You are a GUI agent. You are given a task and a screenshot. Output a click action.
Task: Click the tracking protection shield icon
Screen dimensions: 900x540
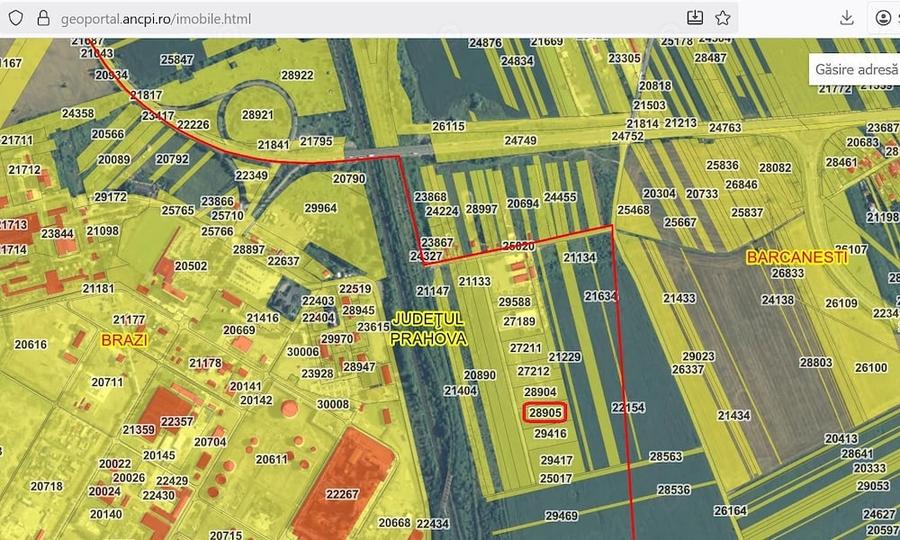16,18
